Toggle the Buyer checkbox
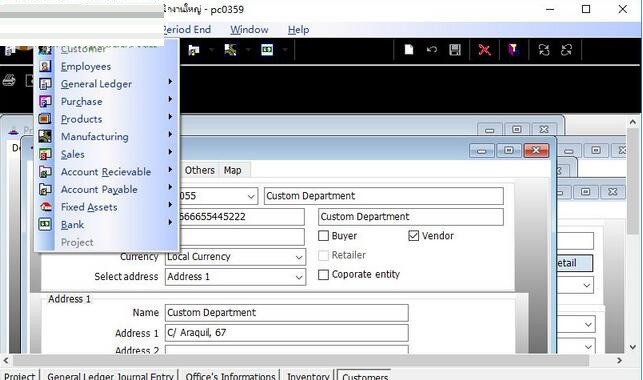Image resolution: width=643 pixels, height=380 pixels. pos(324,236)
